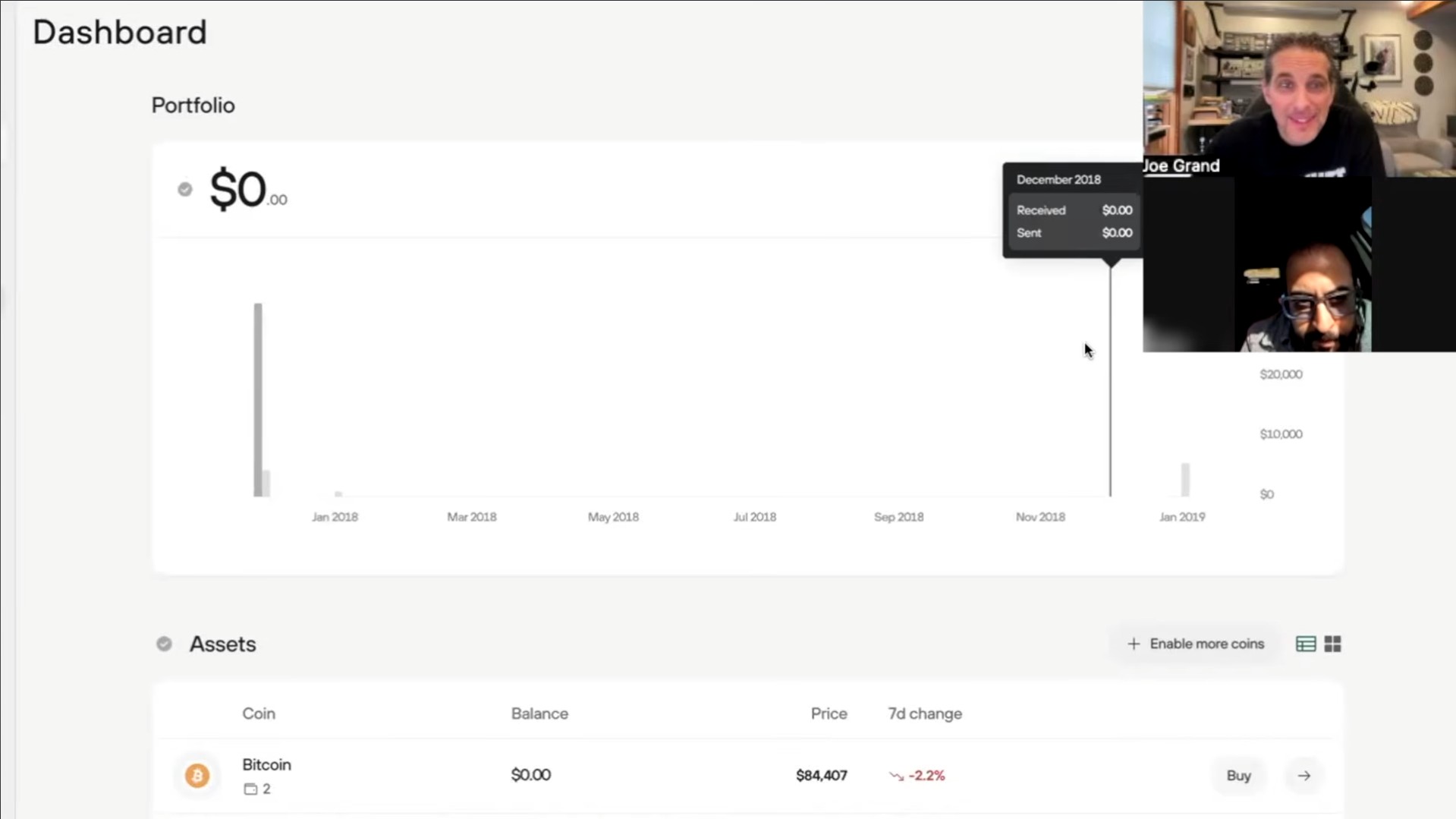Switch assets to grid view

coord(1332,644)
